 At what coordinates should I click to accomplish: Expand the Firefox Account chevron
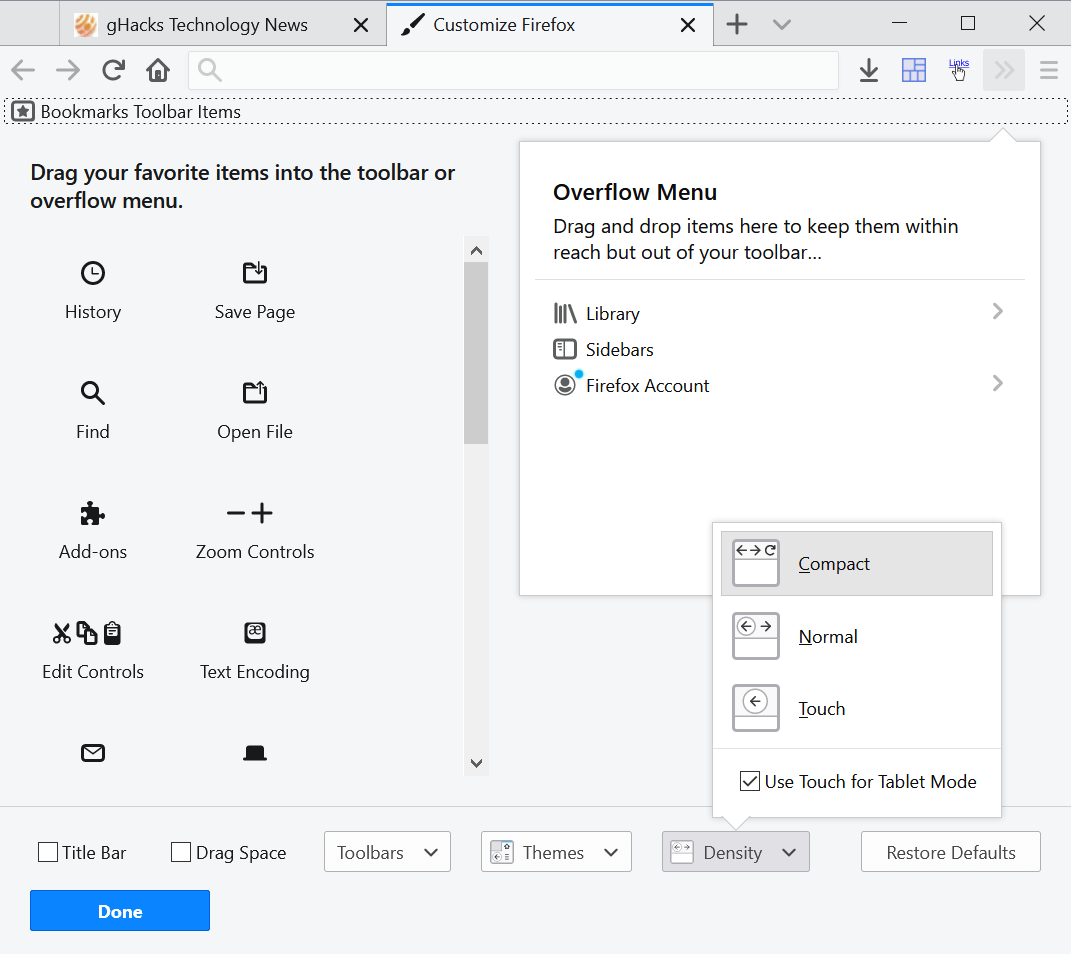pyautogui.click(x=996, y=384)
